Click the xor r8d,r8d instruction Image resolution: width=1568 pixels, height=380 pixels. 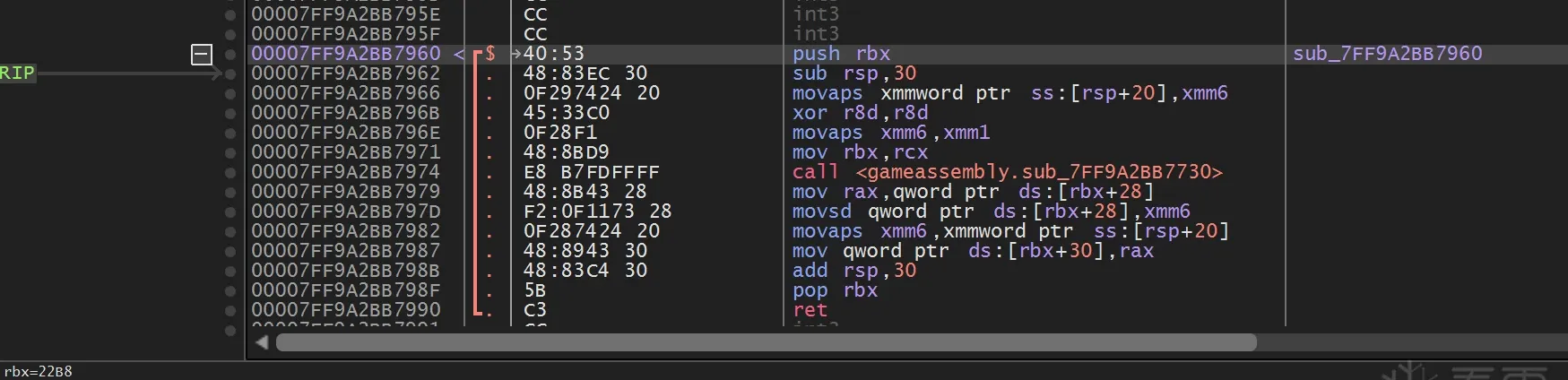coord(861,113)
